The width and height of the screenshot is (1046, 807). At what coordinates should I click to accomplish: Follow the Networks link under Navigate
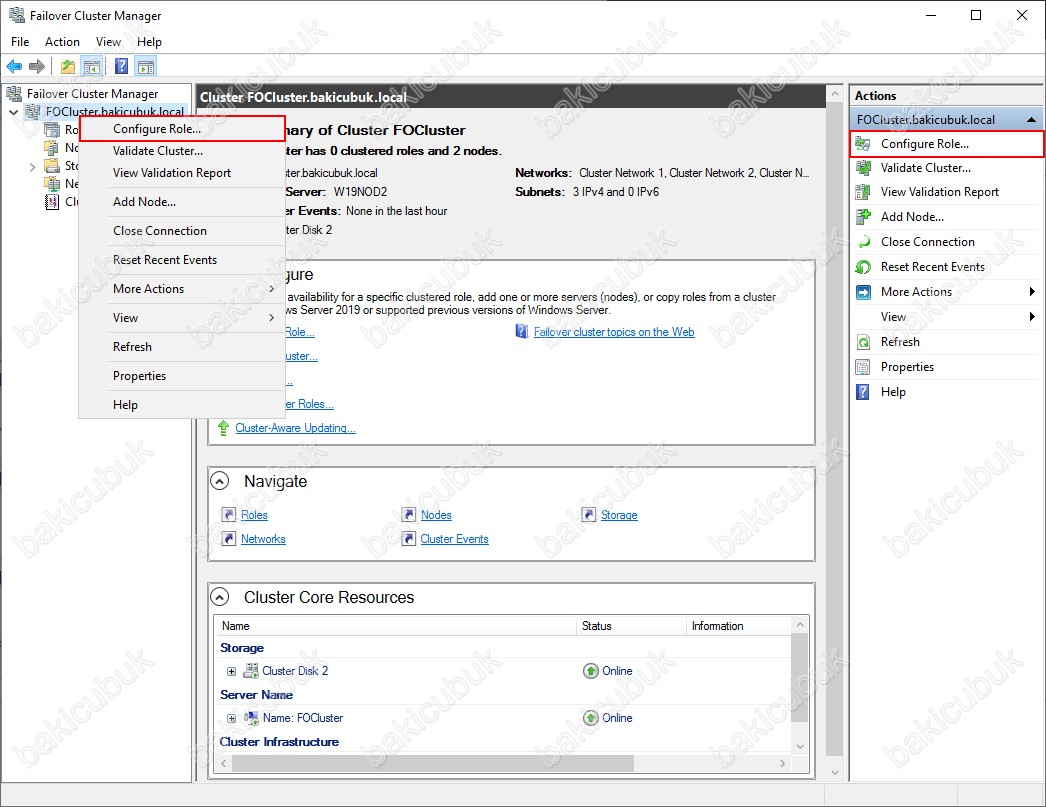263,539
